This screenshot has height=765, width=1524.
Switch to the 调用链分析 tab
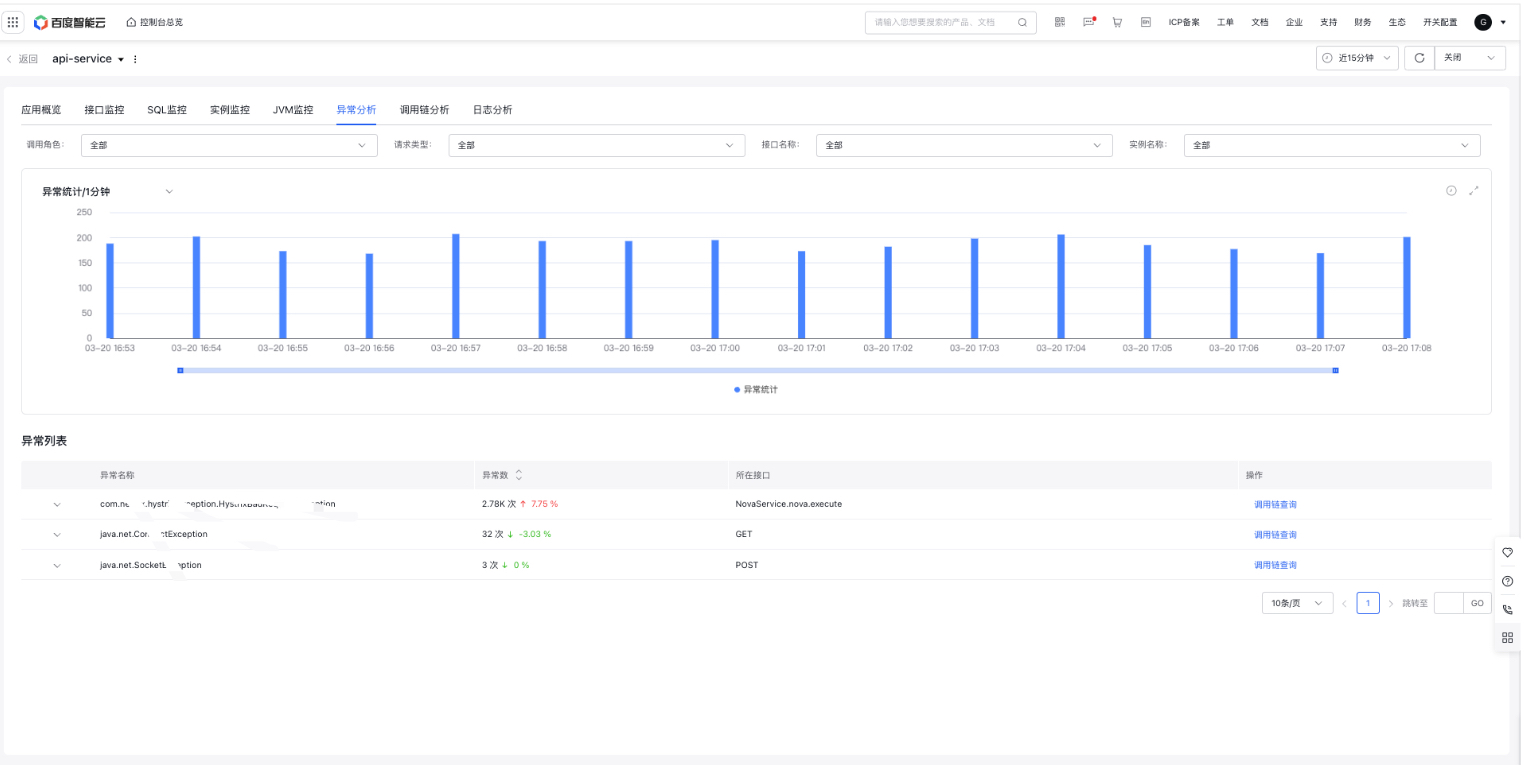coord(424,110)
